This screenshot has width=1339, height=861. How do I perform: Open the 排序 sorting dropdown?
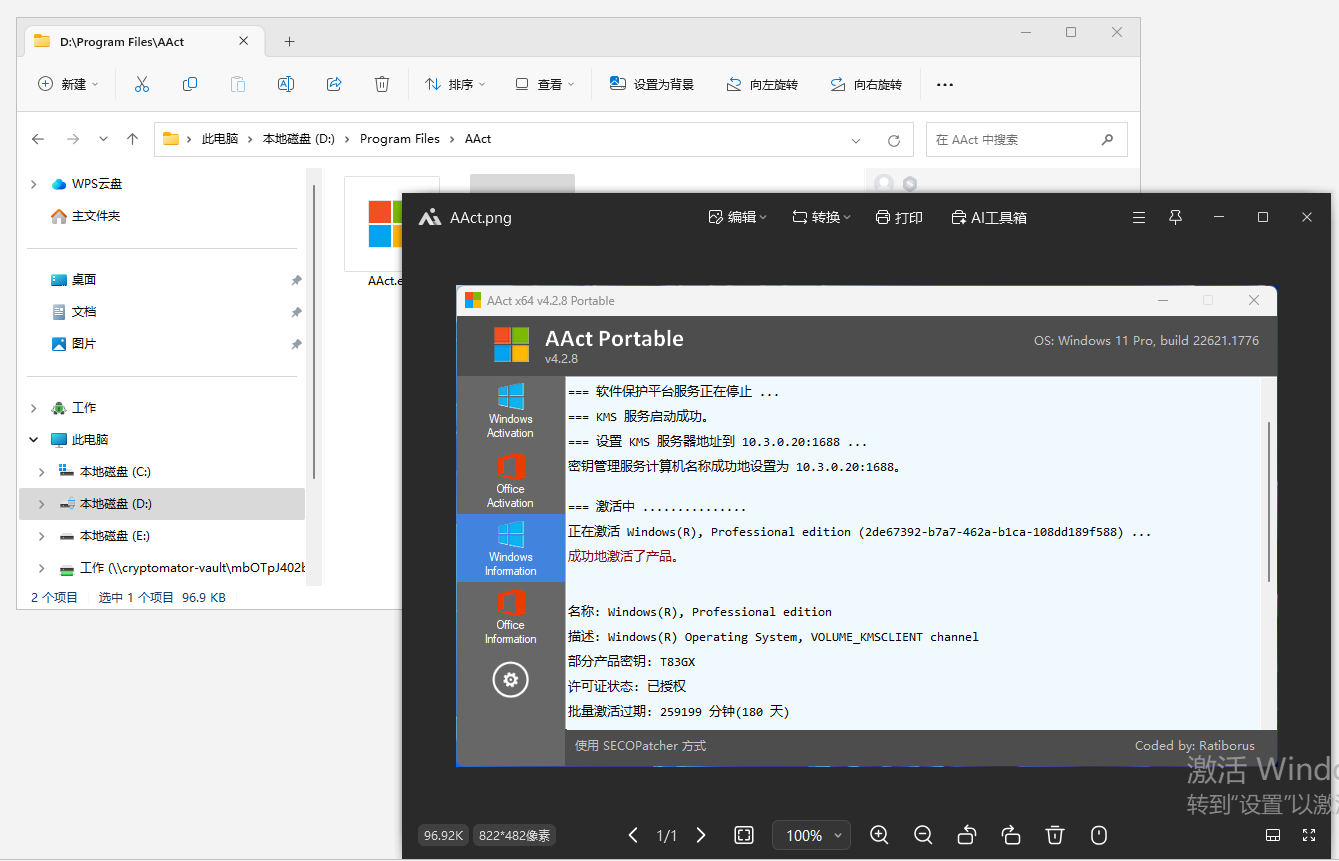click(x=455, y=84)
